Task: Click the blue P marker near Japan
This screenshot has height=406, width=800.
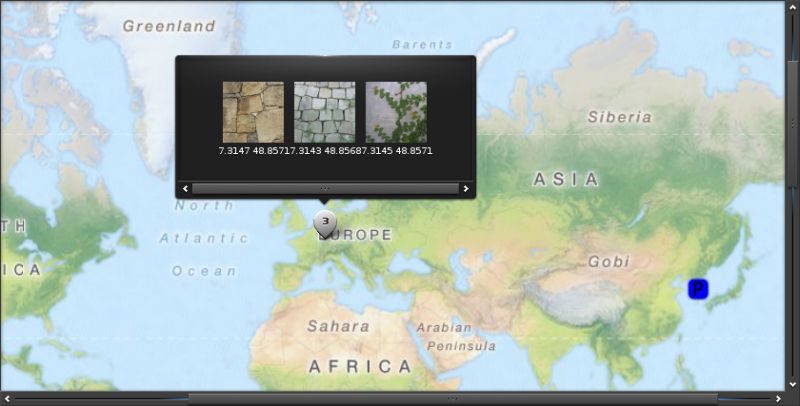Action: [x=698, y=289]
